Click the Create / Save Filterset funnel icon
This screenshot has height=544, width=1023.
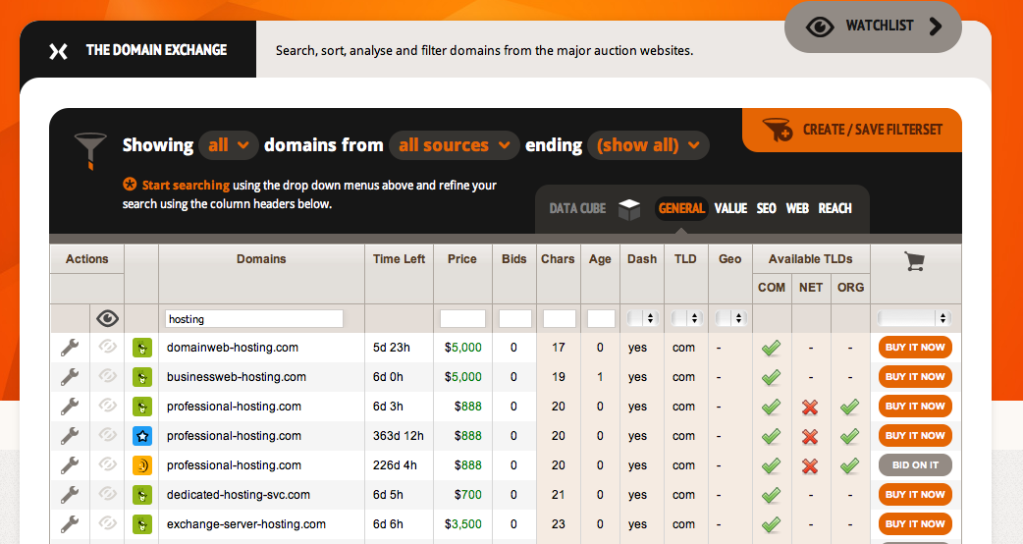777,130
